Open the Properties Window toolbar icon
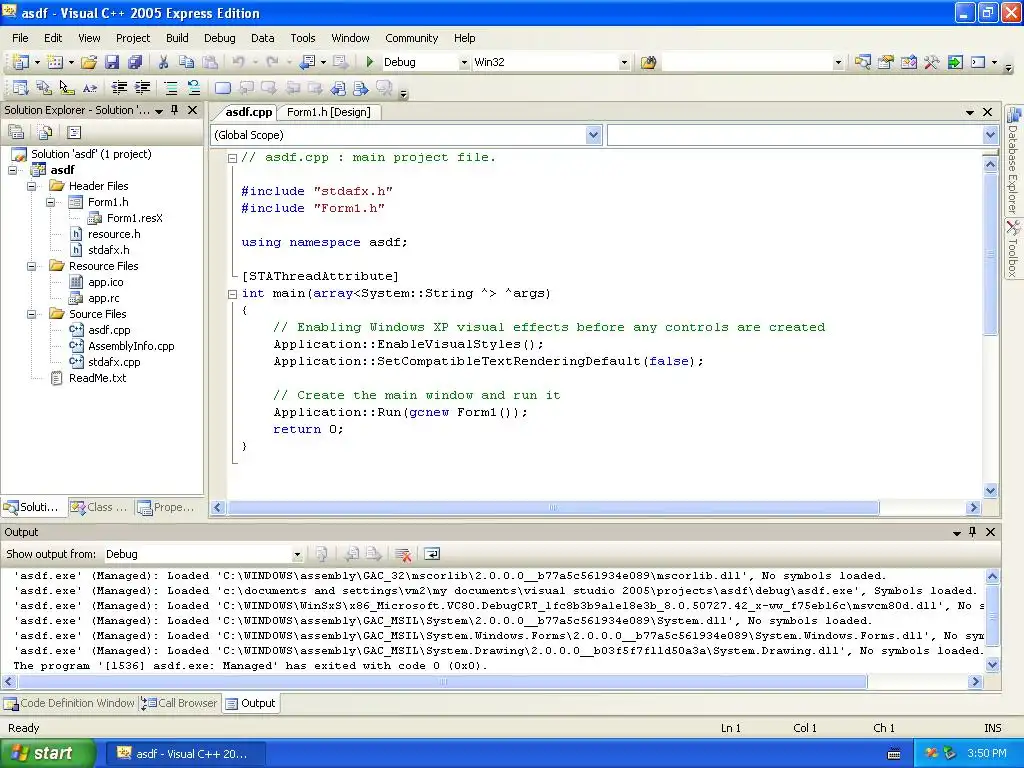This screenshot has height=768, width=1024. click(886, 62)
